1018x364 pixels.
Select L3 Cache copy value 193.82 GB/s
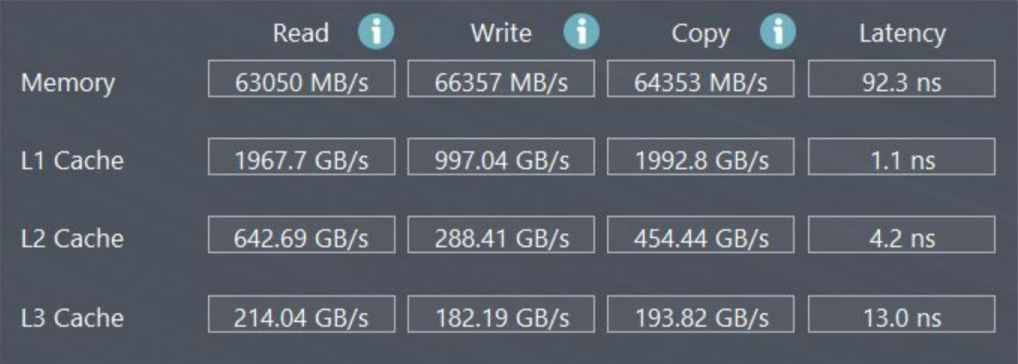[700, 314]
